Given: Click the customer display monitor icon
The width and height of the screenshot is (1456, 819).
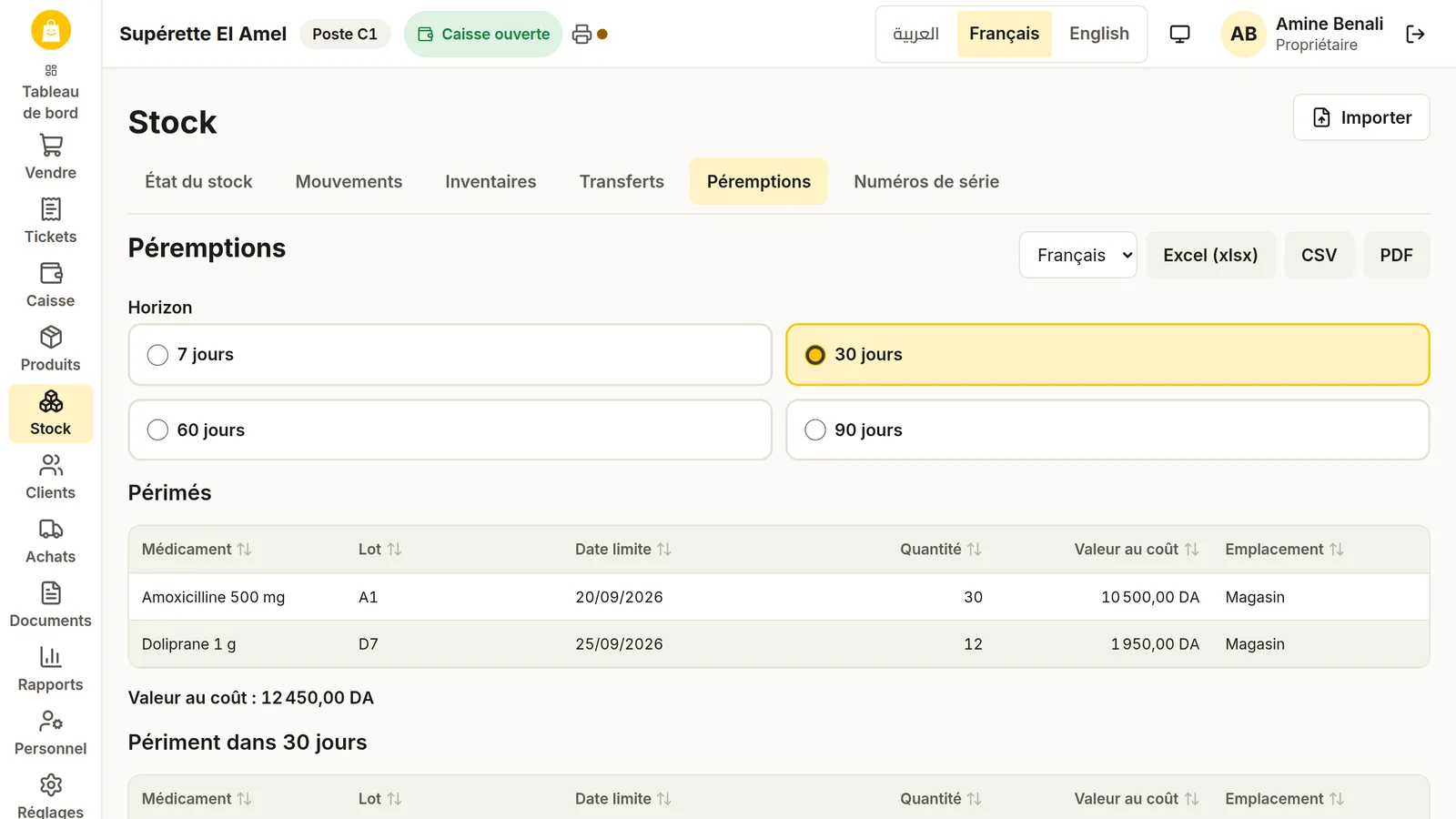Looking at the screenshot, I should pos(1179,35).
